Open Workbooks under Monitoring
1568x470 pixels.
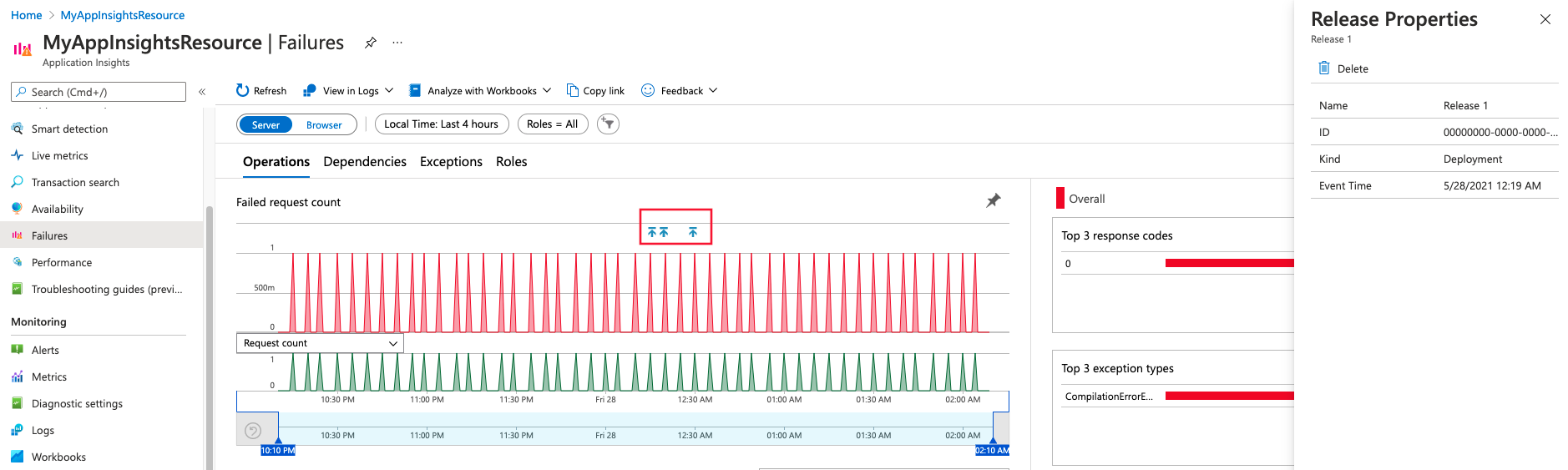tap(101, 457)
